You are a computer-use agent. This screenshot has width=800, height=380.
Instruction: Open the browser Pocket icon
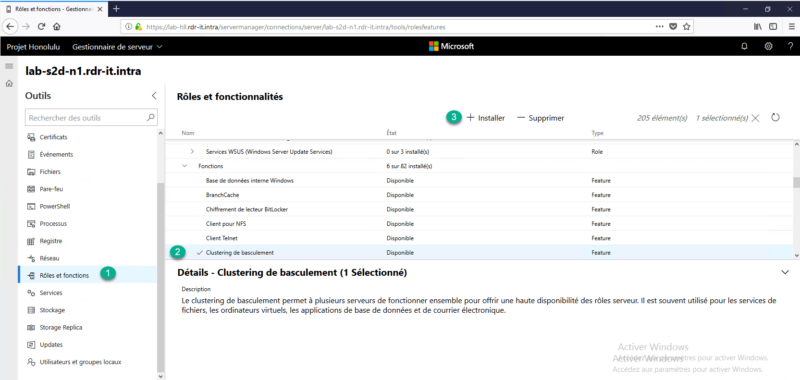click(x=673, y=27)
